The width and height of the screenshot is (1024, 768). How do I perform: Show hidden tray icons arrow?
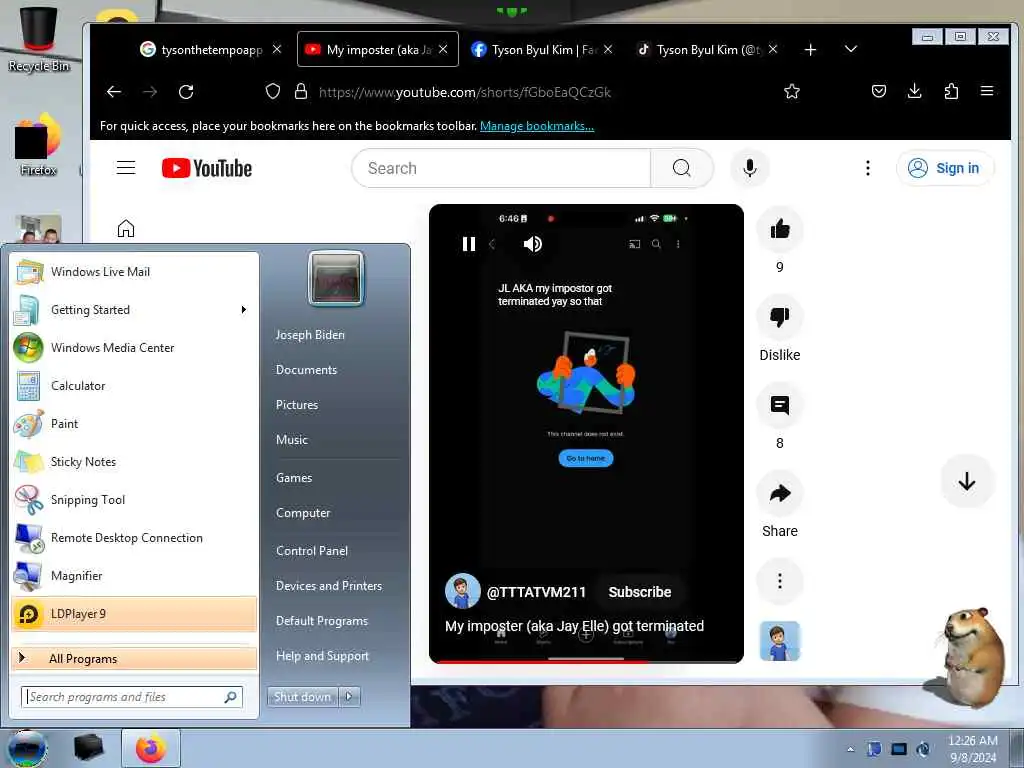[850, 749]
